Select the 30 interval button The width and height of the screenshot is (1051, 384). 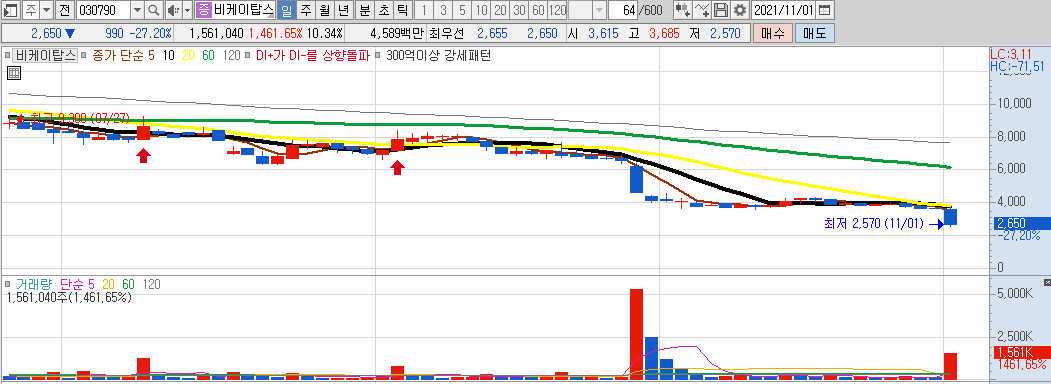tap(519, 10)
